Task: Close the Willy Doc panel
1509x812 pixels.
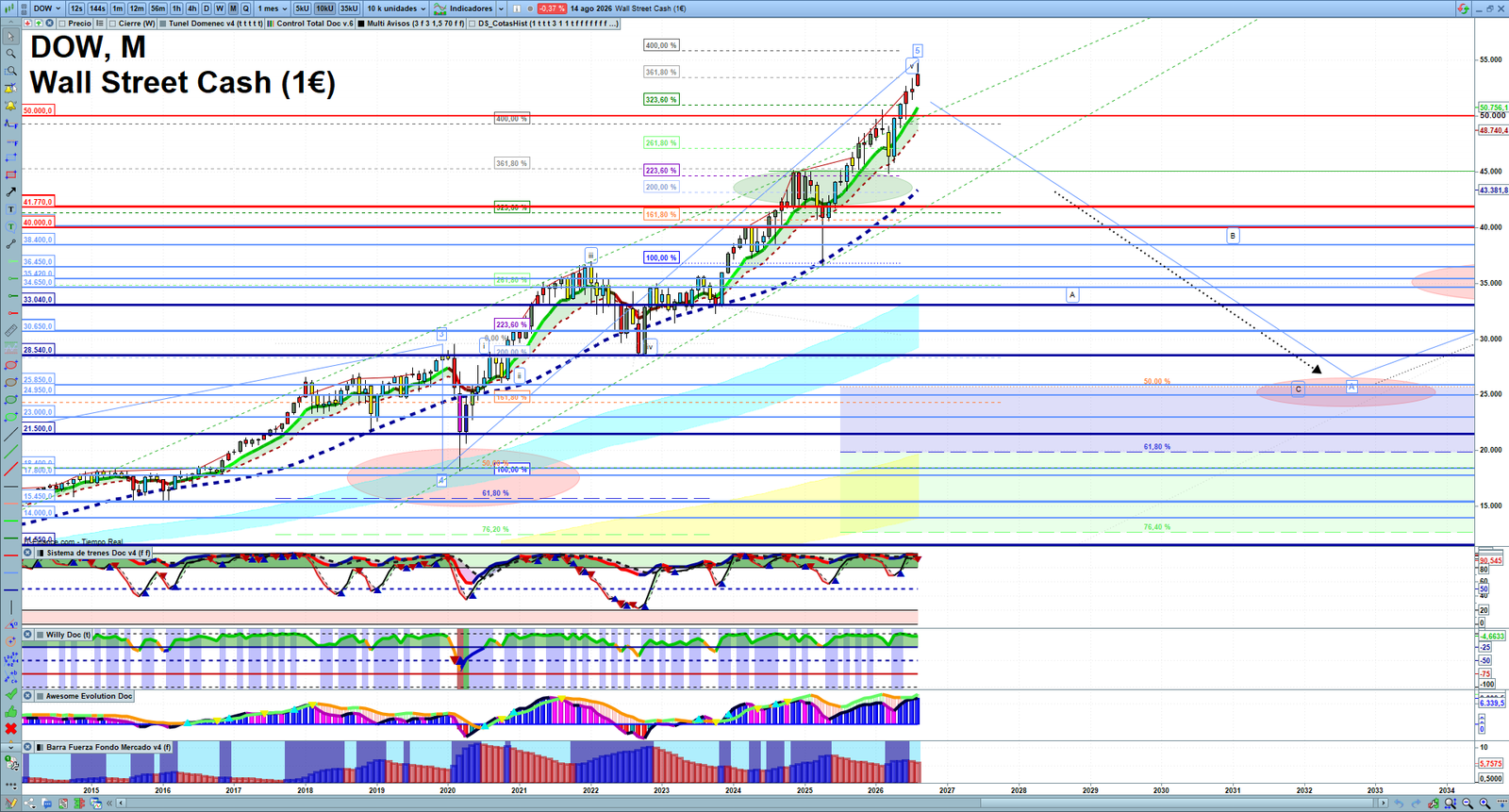Action: (28, 635)
